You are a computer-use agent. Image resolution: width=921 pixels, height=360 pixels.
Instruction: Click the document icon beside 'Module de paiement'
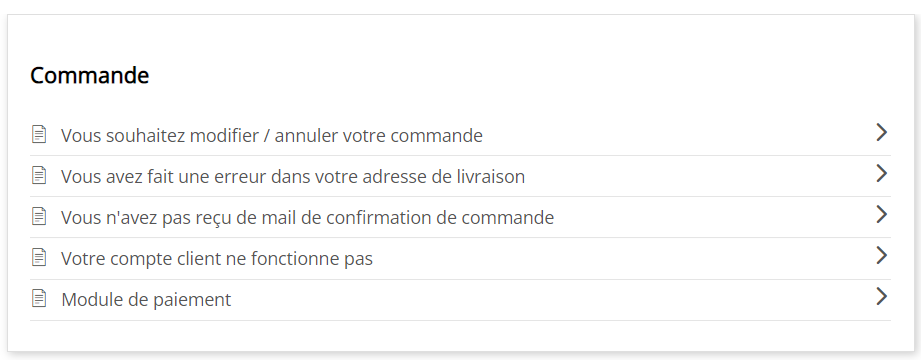pyautogui.click(x=39, y=299)
